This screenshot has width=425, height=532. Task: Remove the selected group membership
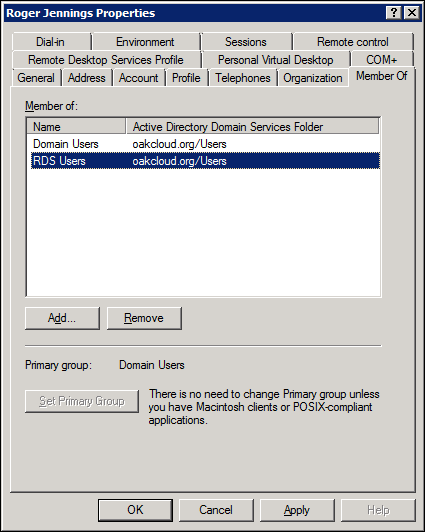coord(144,318)
